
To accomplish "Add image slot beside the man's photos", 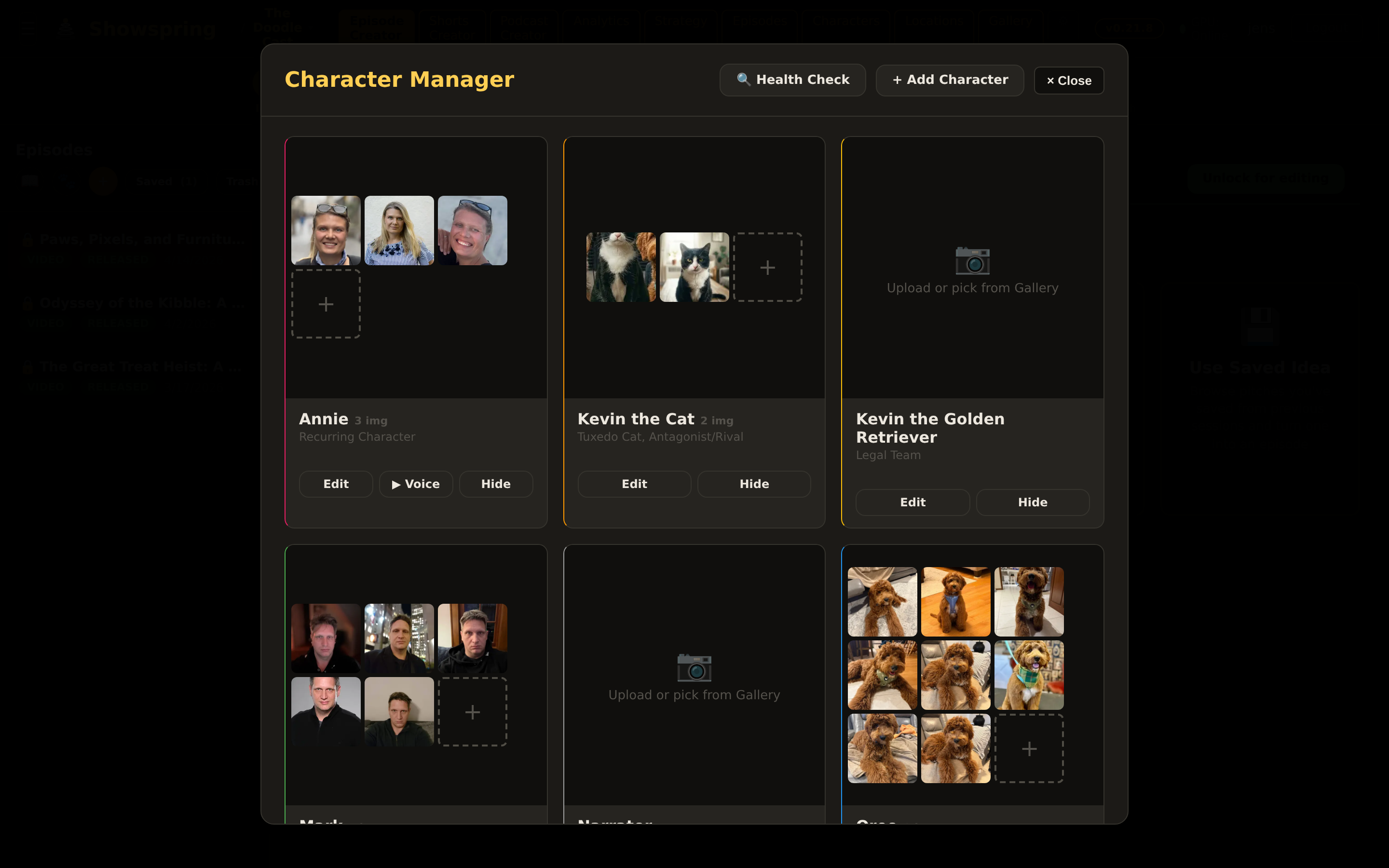I will tap(472, 712).
